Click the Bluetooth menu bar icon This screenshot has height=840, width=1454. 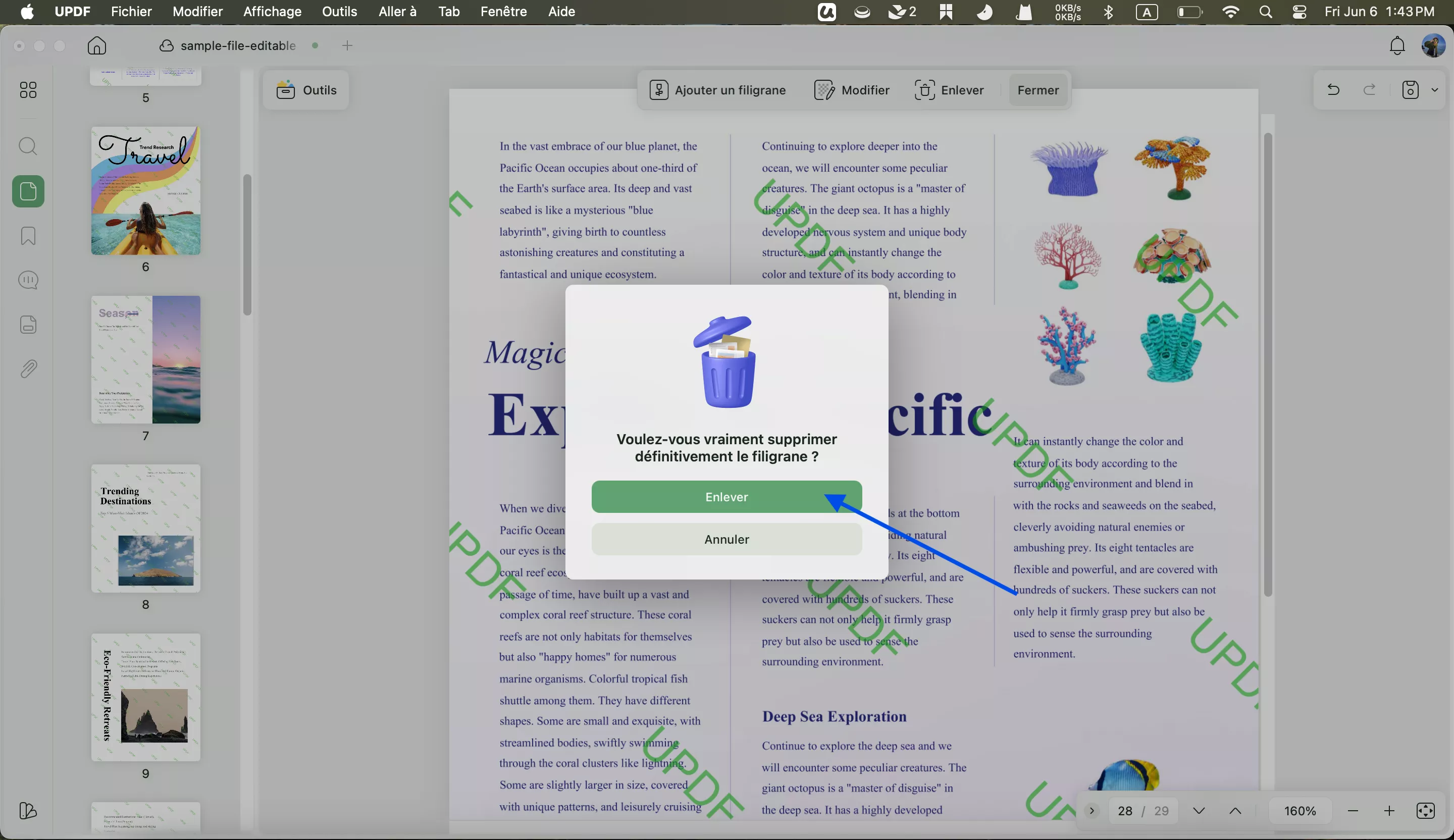pyautogui.click(x=1108, y=12)
